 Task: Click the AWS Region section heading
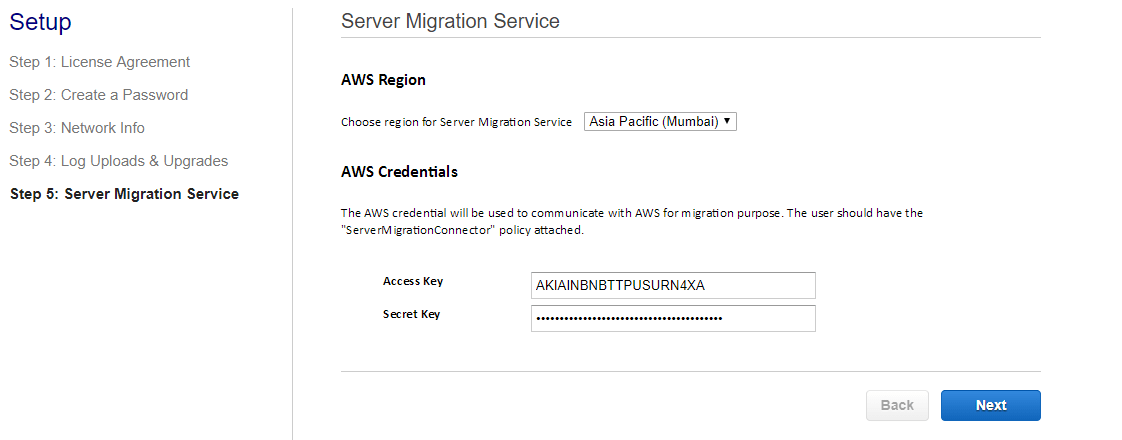coord(383,80)
